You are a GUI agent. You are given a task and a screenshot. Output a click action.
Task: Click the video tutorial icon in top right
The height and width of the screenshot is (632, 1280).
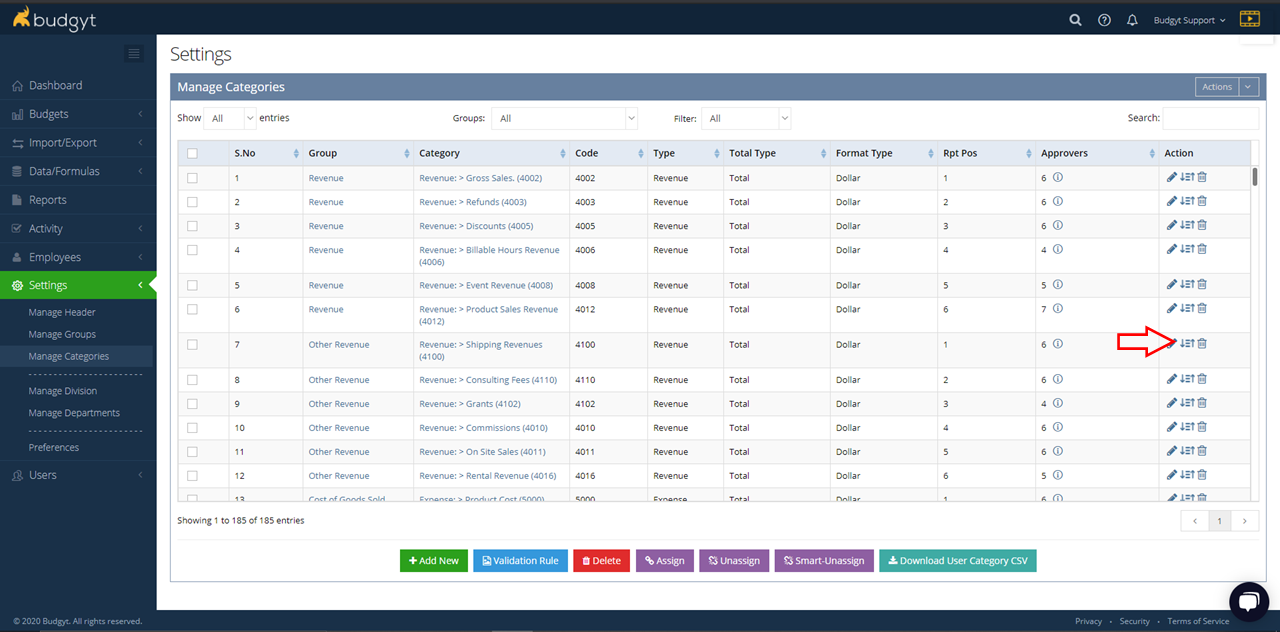coord(1249,19)
